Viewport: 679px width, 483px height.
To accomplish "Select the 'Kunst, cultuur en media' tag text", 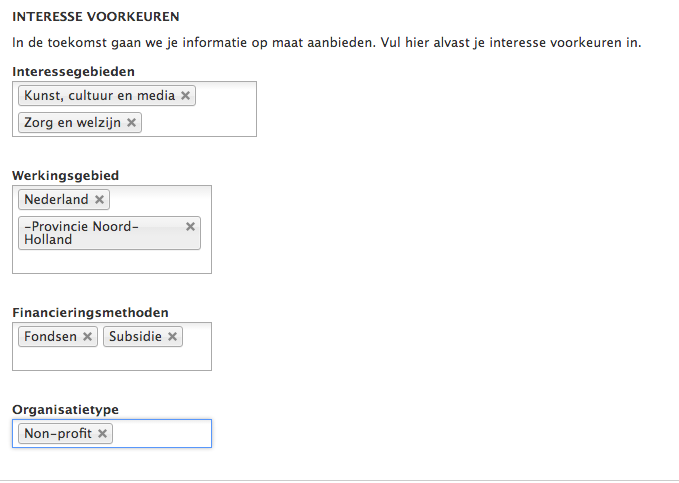I will pos(100,95).
